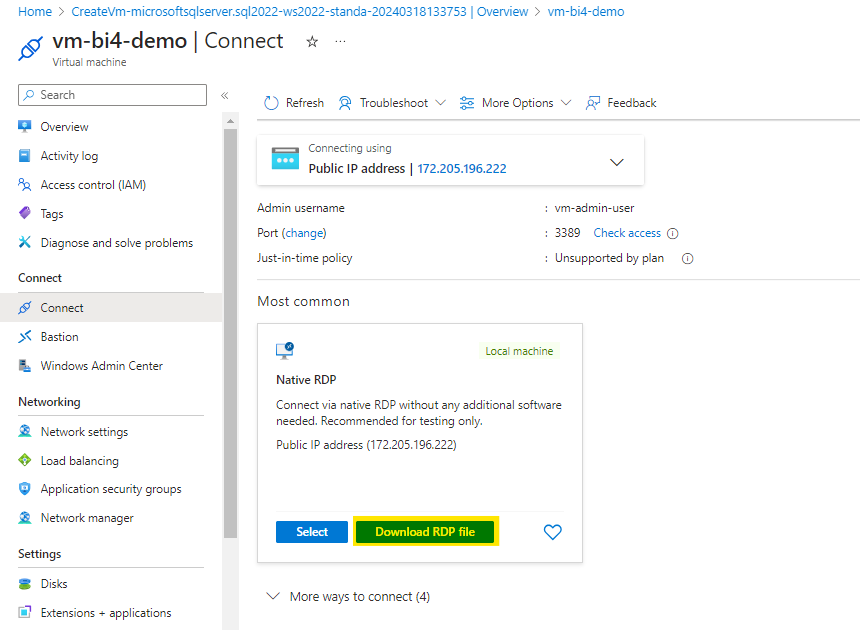Click the Home breadcrumb link
The image size is (860, 630).
coord(35,12)
